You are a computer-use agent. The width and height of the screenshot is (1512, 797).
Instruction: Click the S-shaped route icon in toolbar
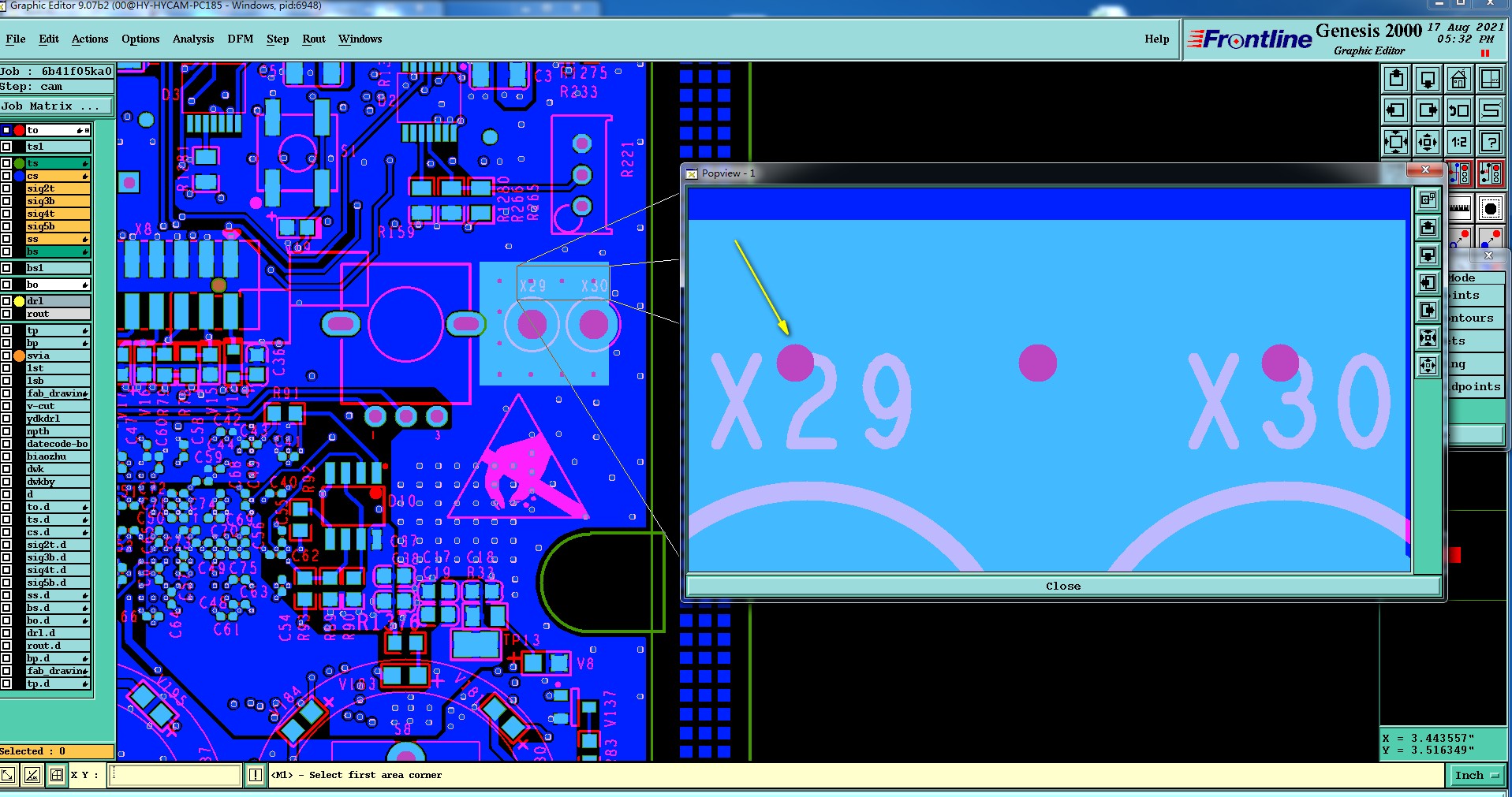[x=1491, y=110]
